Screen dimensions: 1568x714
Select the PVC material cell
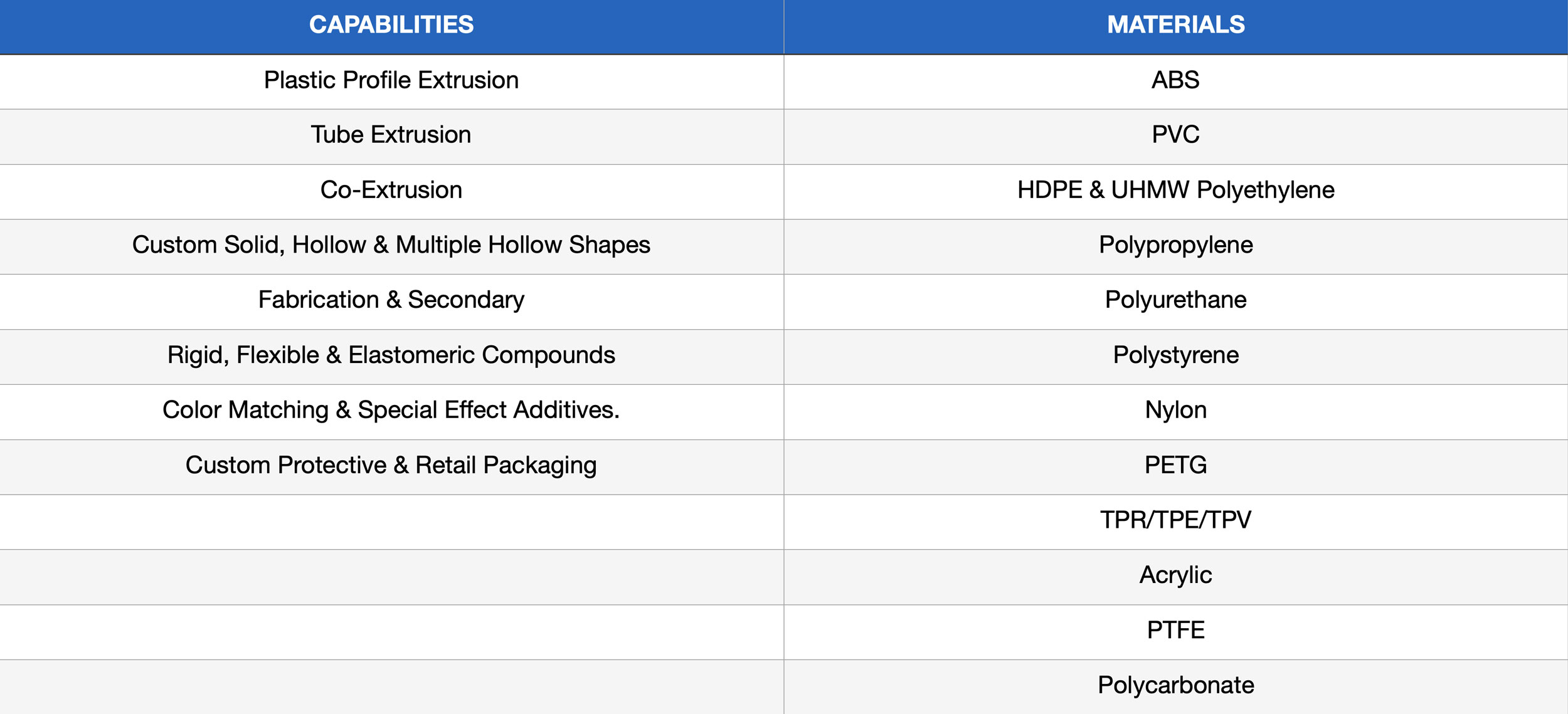1175,135
